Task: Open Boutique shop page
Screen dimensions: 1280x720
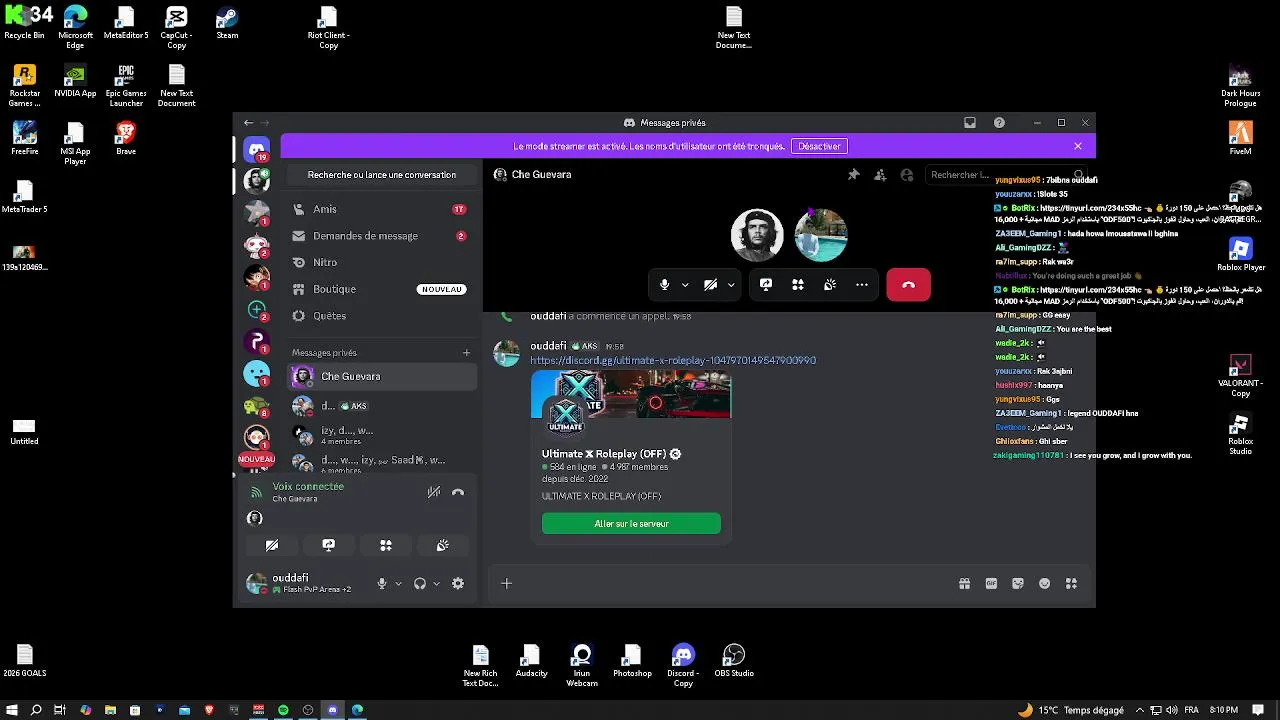Action: tap(381, 289)
